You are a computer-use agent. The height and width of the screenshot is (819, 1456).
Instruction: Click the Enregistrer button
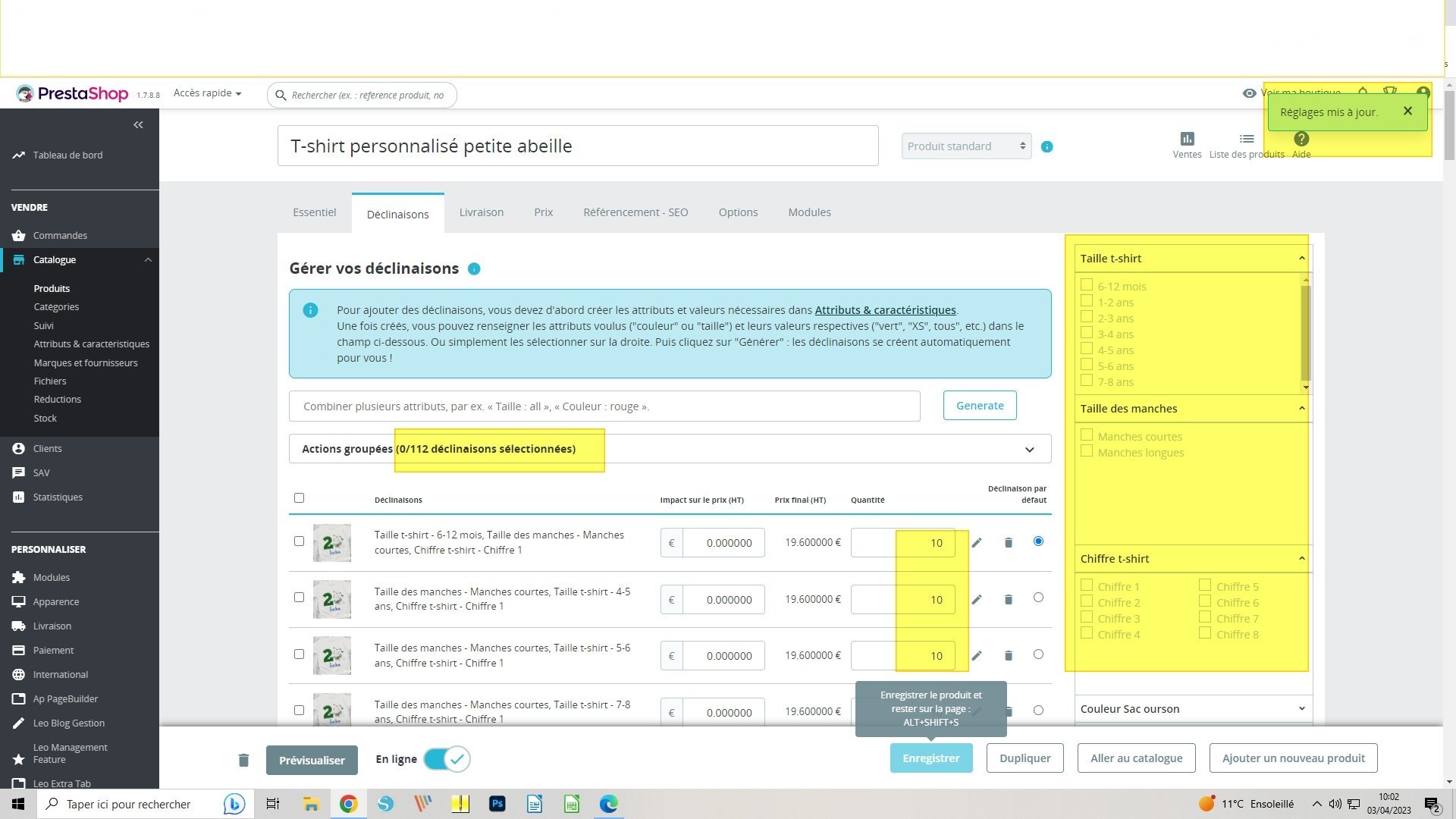point(930,758)
